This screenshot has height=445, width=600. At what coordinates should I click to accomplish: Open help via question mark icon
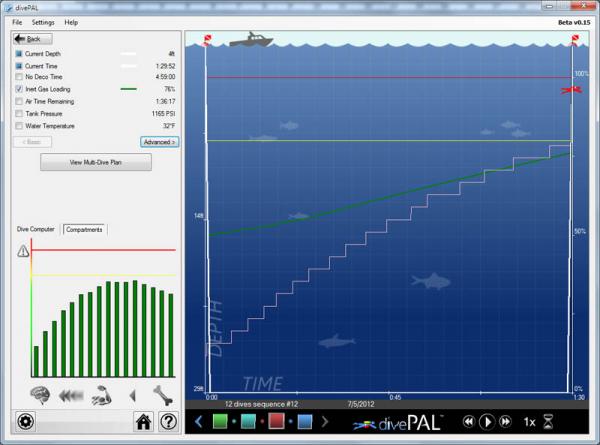[x=168, y=422]
